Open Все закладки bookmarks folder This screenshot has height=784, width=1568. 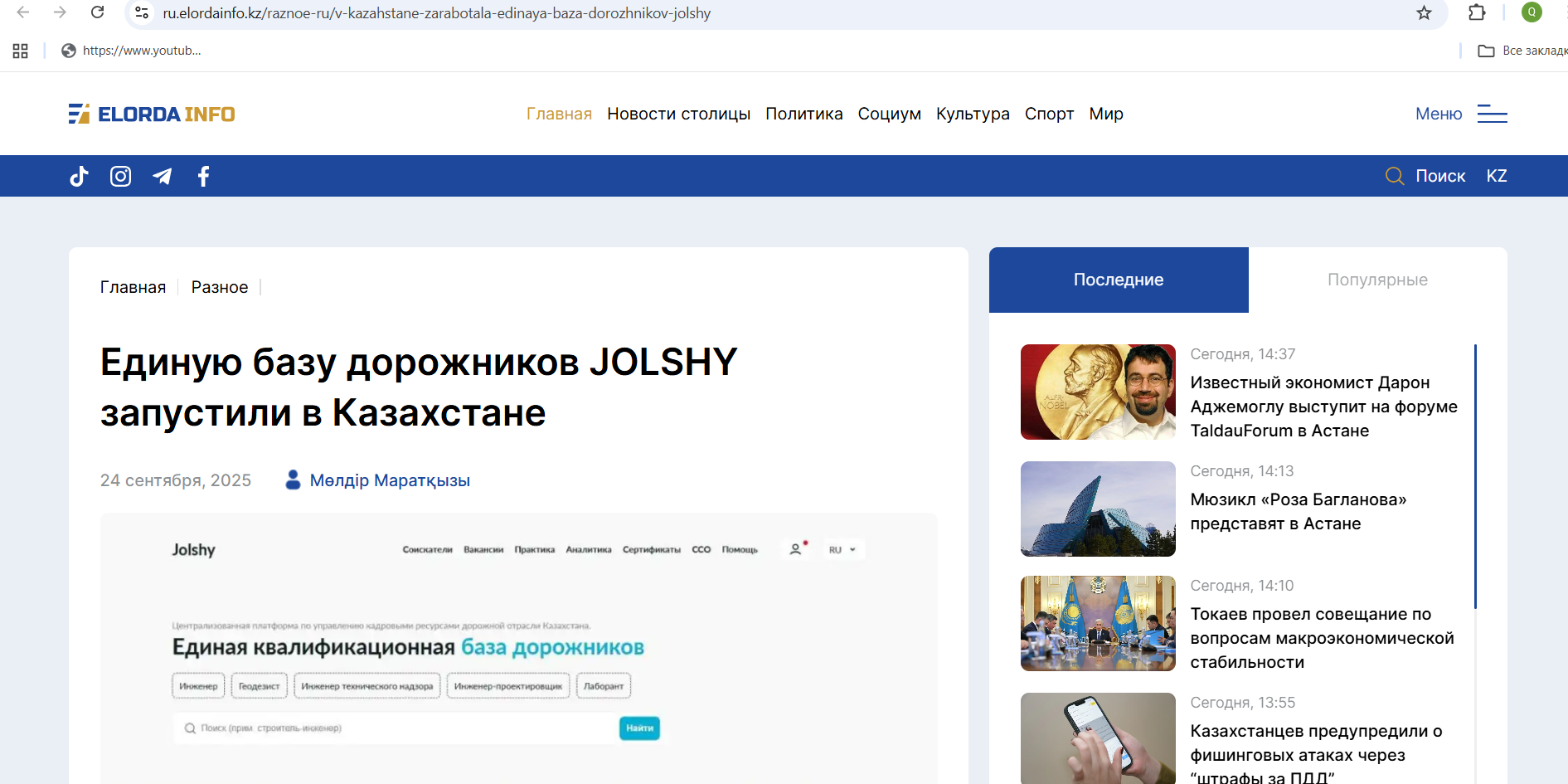point(1522,51)
